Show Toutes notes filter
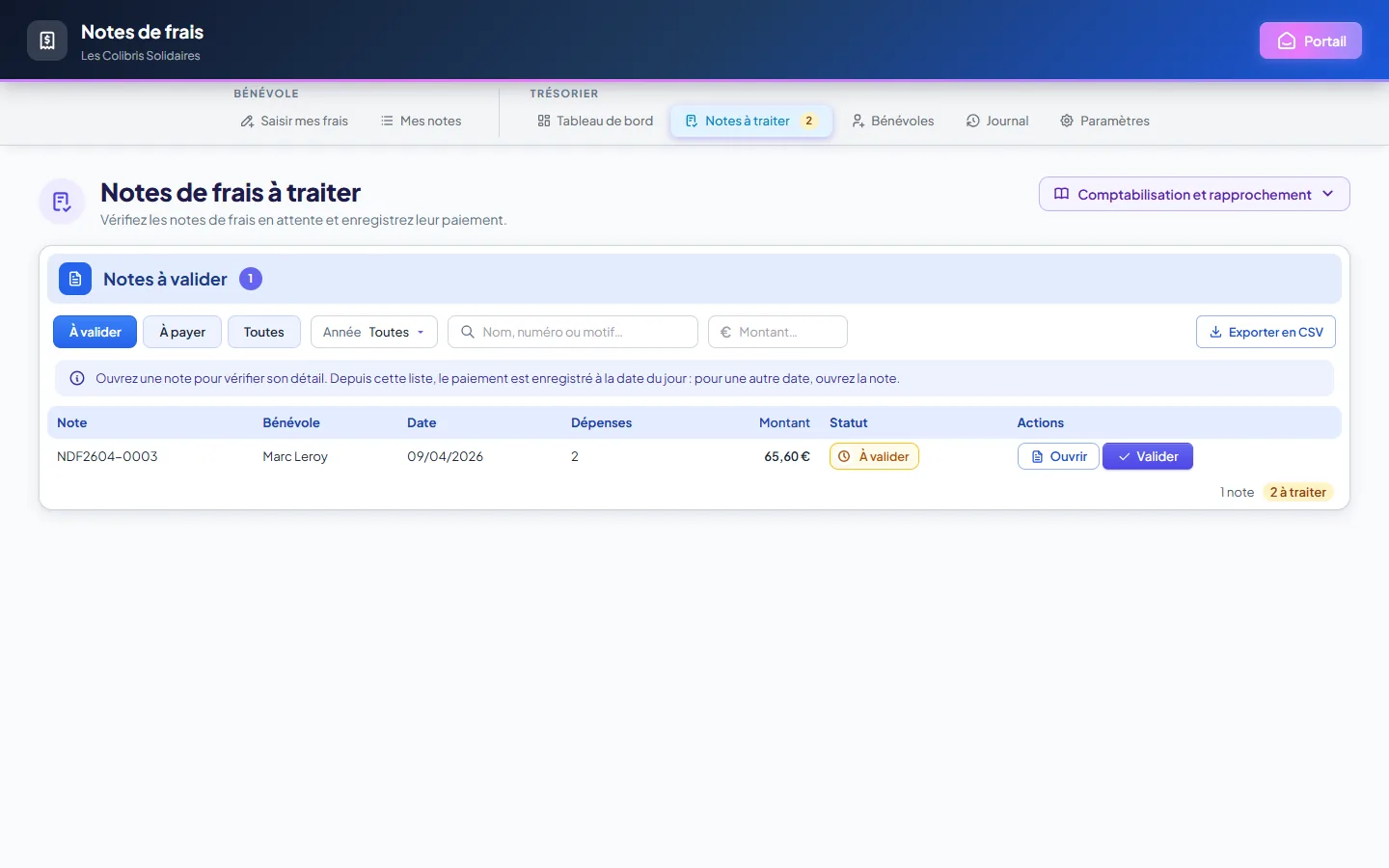1389x868 pixels. coord(263,332)
